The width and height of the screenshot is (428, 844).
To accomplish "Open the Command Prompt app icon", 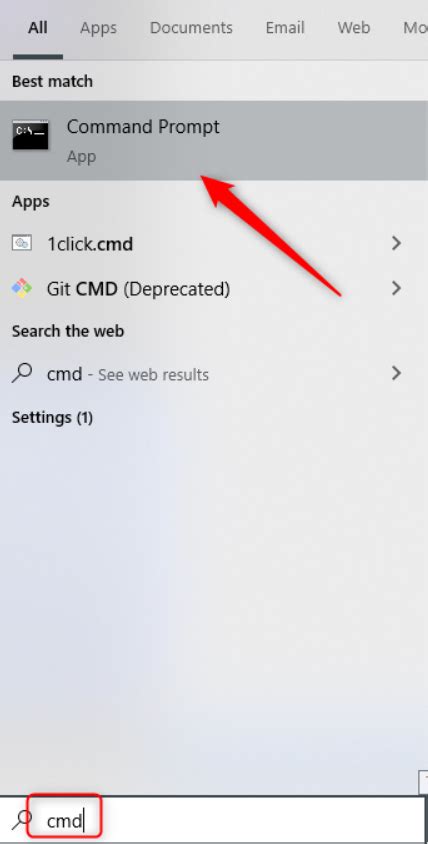I will coord(31,135).
